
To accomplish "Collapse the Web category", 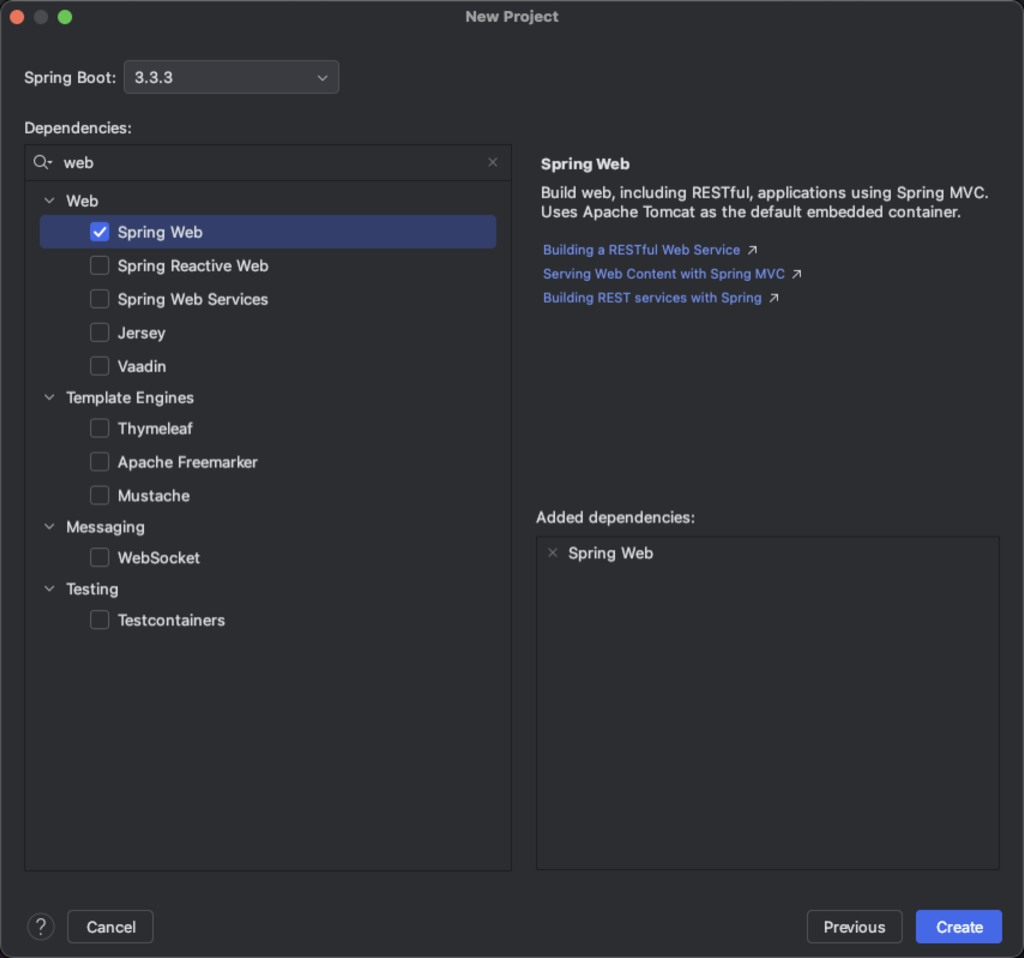I will [x=49, y=201].
